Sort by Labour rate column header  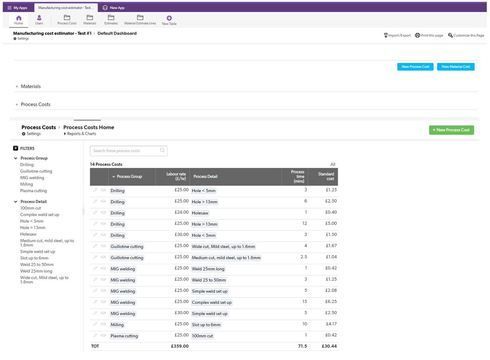tap(176, 176)
